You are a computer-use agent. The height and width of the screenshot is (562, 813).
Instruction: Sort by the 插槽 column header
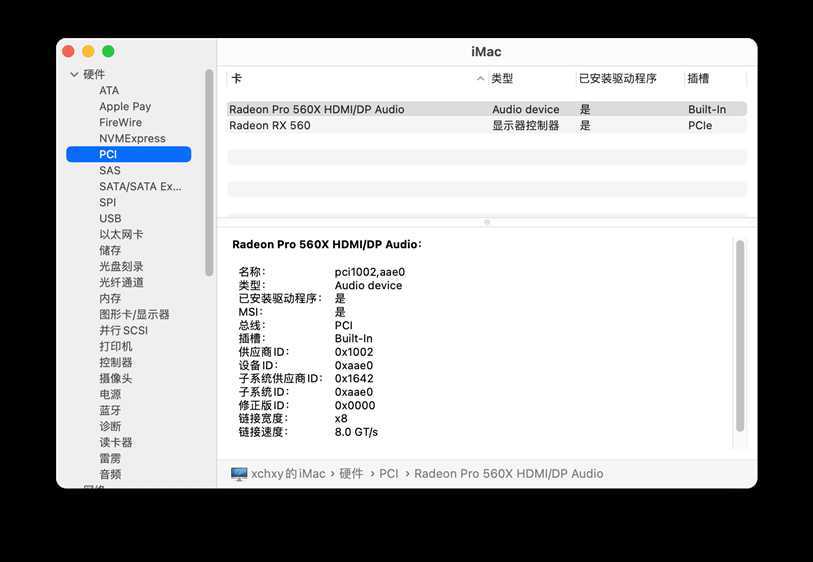point(698,79)
